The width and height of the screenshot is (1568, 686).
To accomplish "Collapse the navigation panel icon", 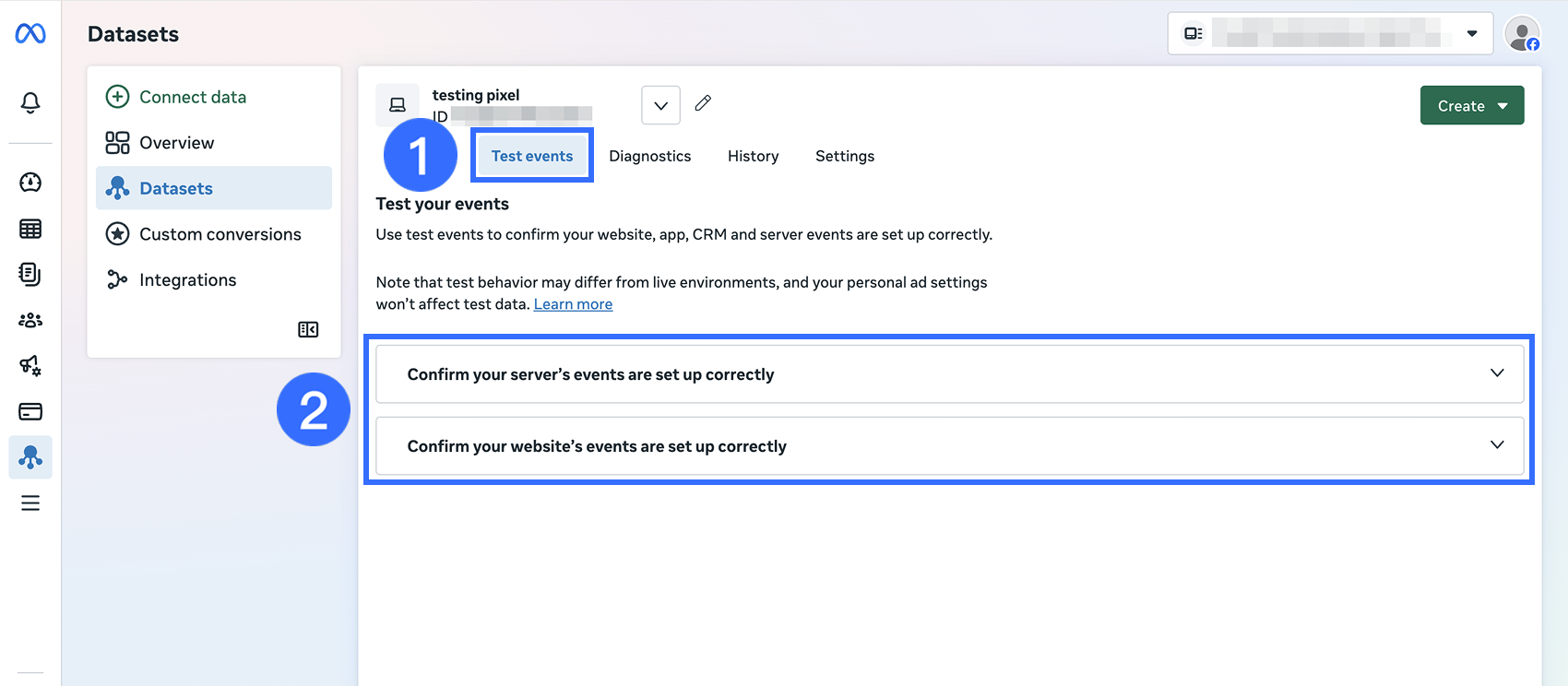I will pos(308,329).
